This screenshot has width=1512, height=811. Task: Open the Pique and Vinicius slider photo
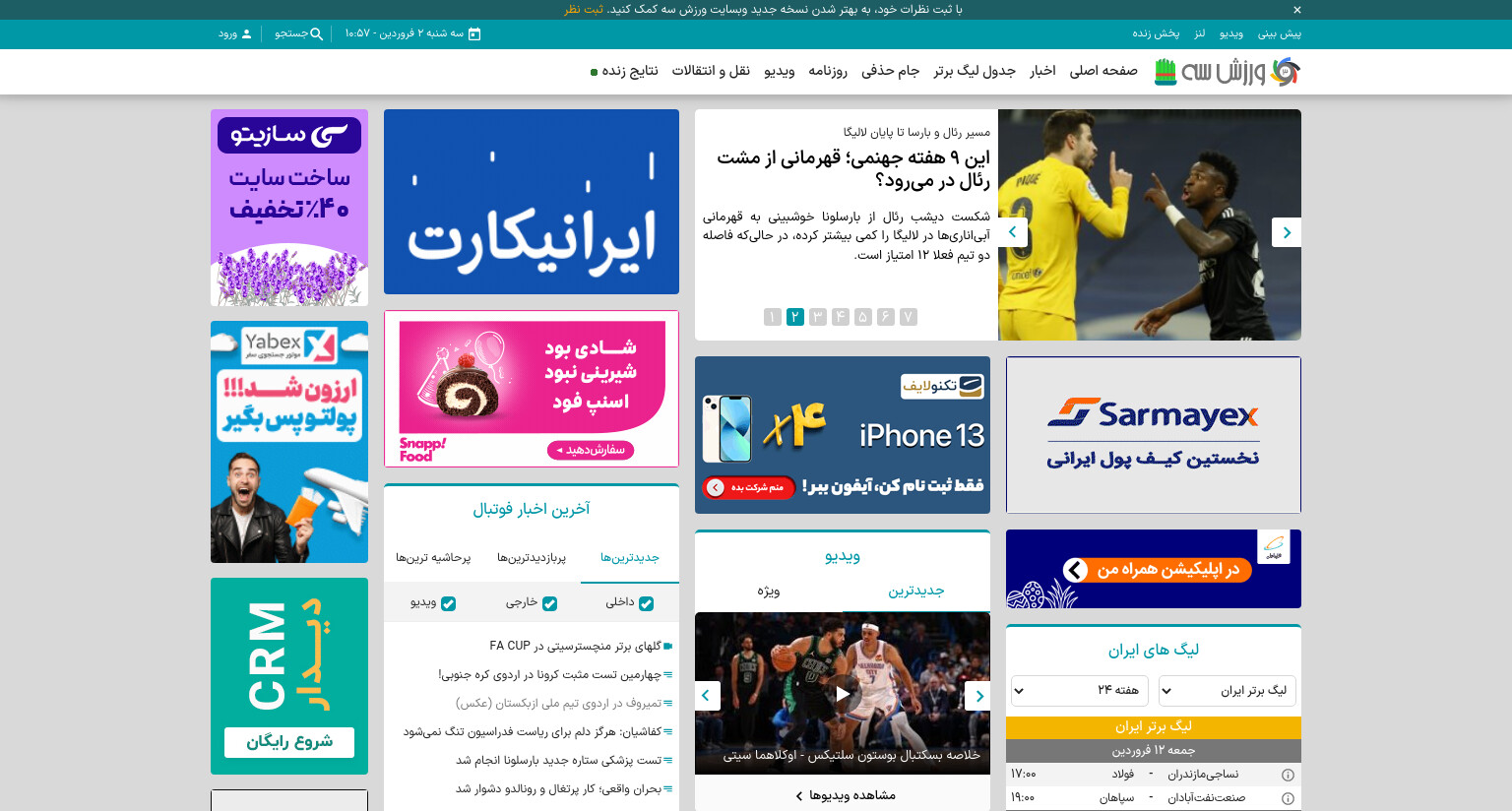pos(1150,224)
